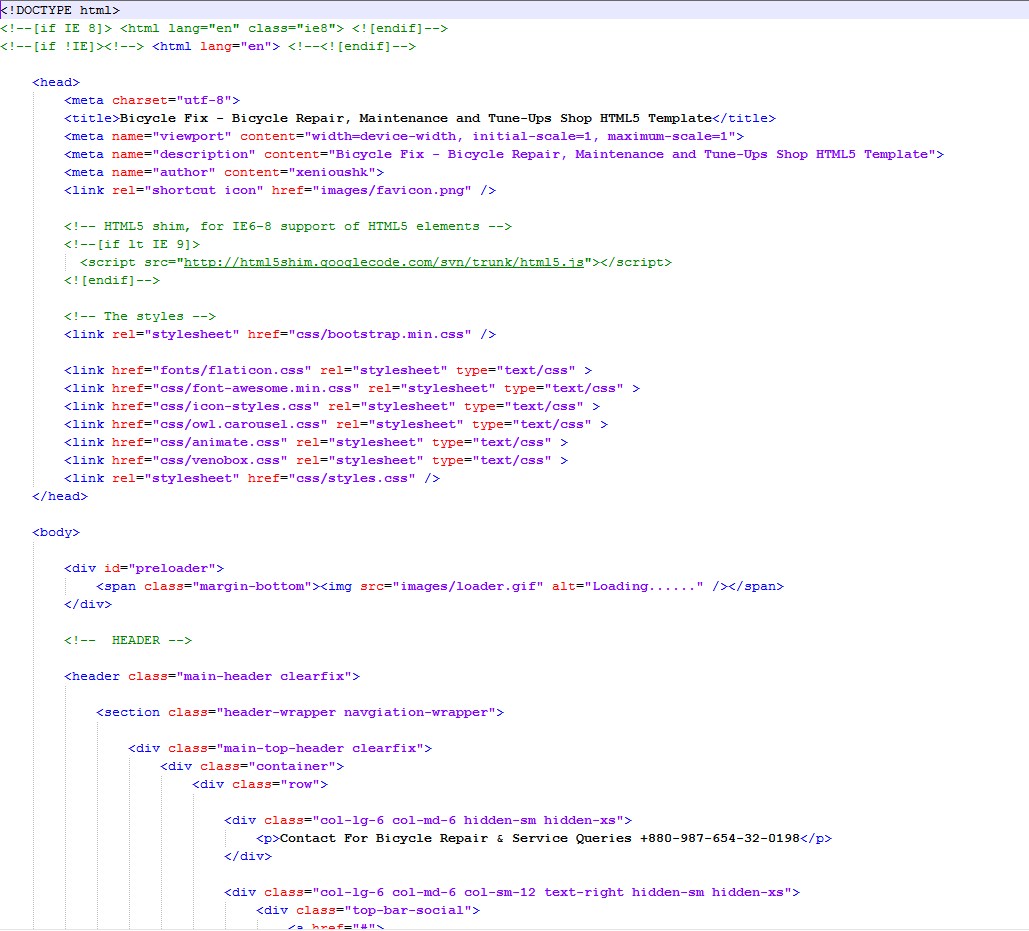Click the icon-styles.css link line

coord(332,407)
